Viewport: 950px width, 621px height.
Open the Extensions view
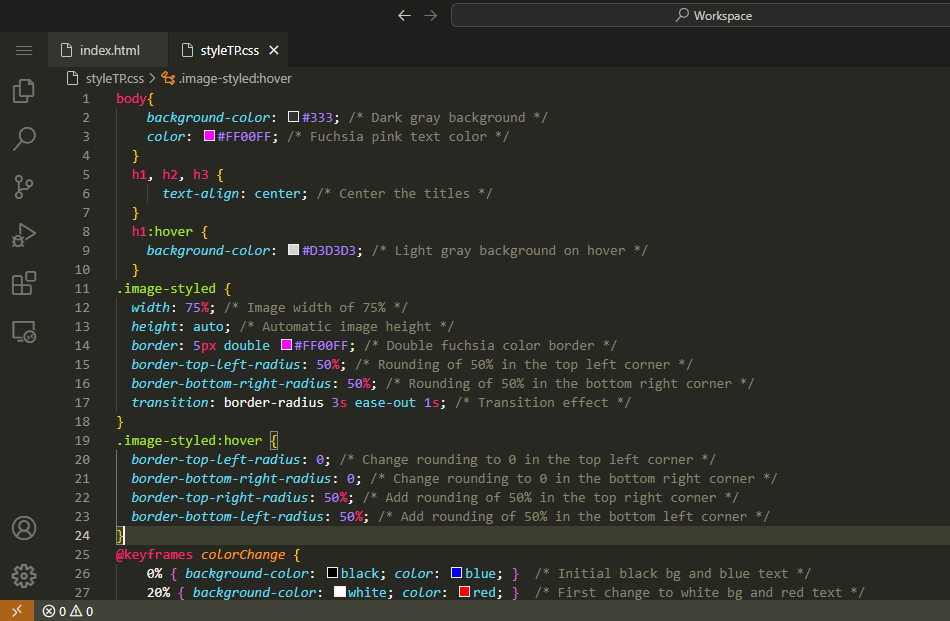coord(24,283)
